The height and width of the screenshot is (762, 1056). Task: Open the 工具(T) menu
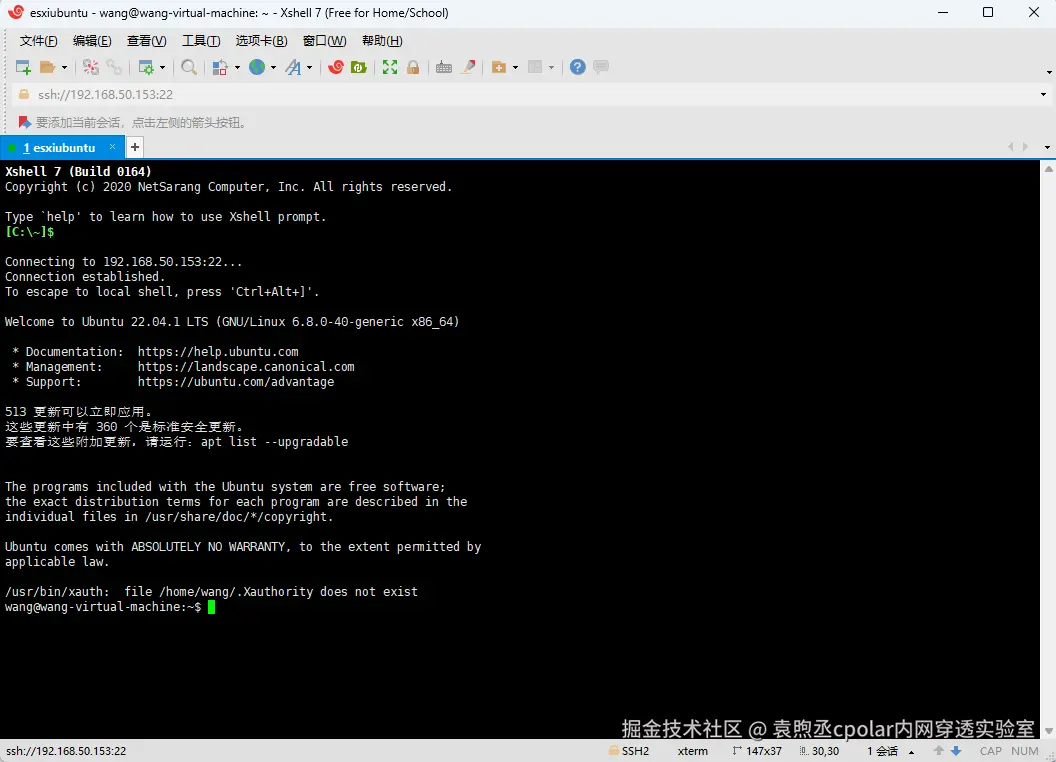pyautogui.click(x=201, y=40)
